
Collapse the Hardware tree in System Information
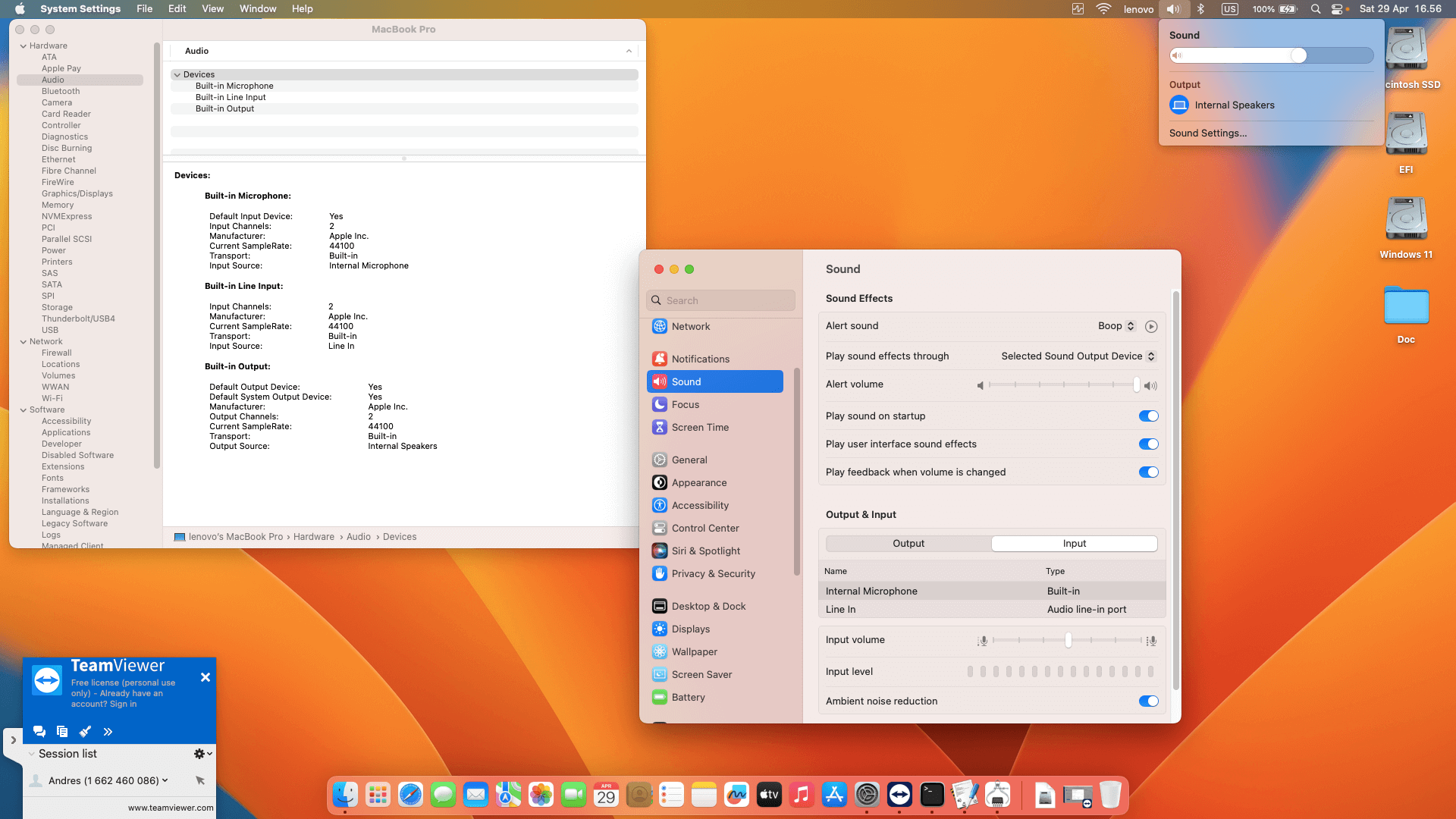coord(24,46)
